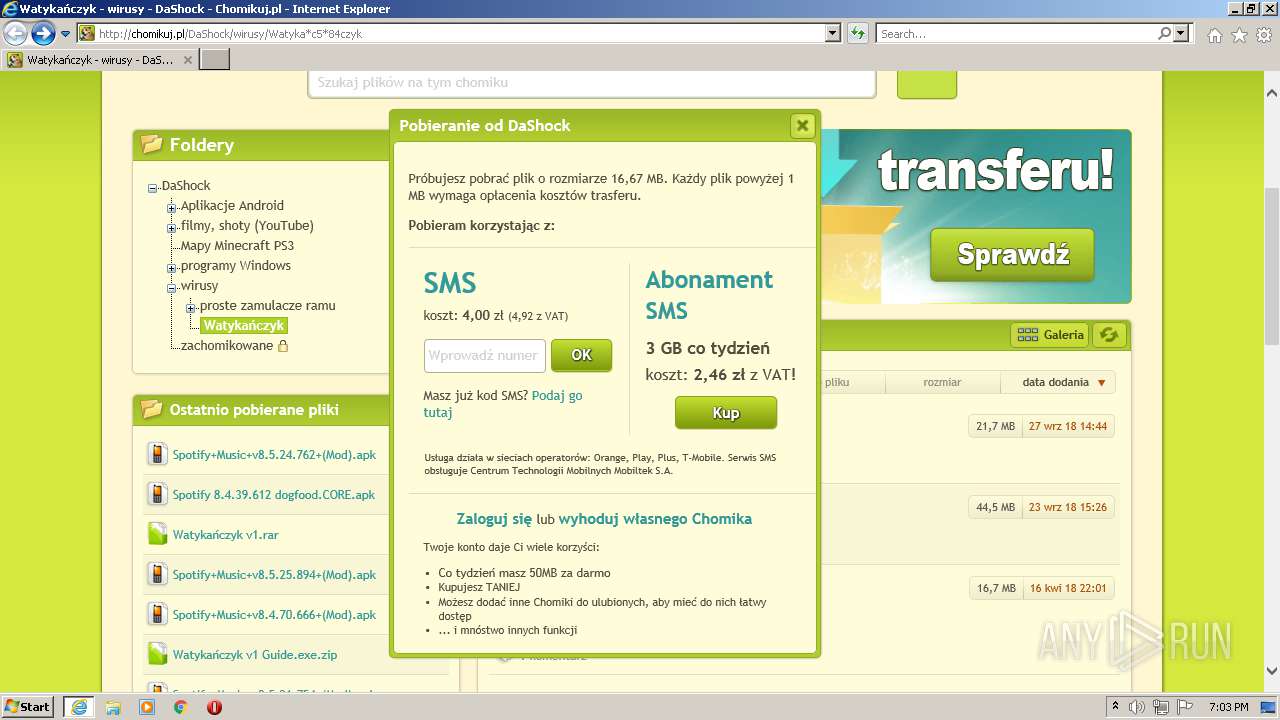Click the '27 wrz 18 14:44' date entry
Viewport: 1280px width, 720px height.
pyautogui.click(x=1068, y=426)
